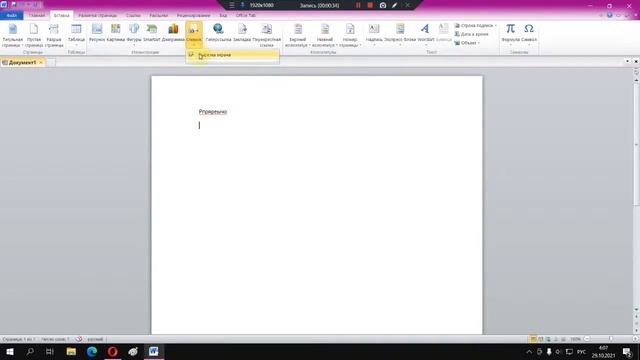Insert a chart (Диаграмма)

click(173, 33)
